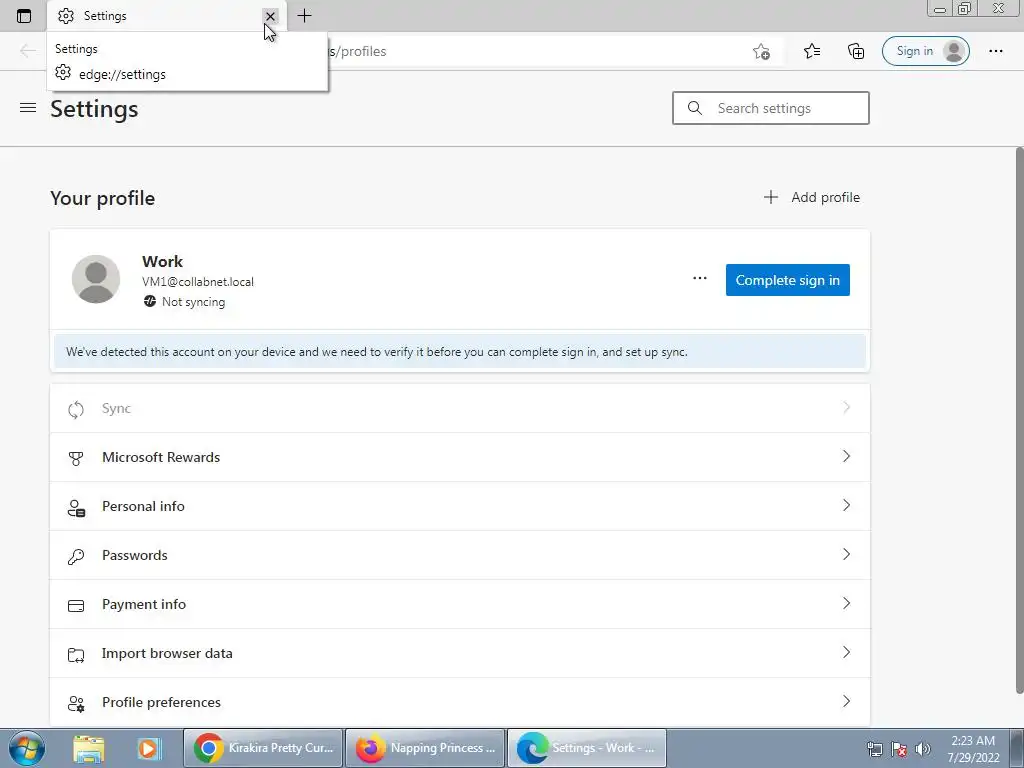Open the vertical tabs actions menu icon
This screenshot has height=768, width=1024.
pos(24,16)
